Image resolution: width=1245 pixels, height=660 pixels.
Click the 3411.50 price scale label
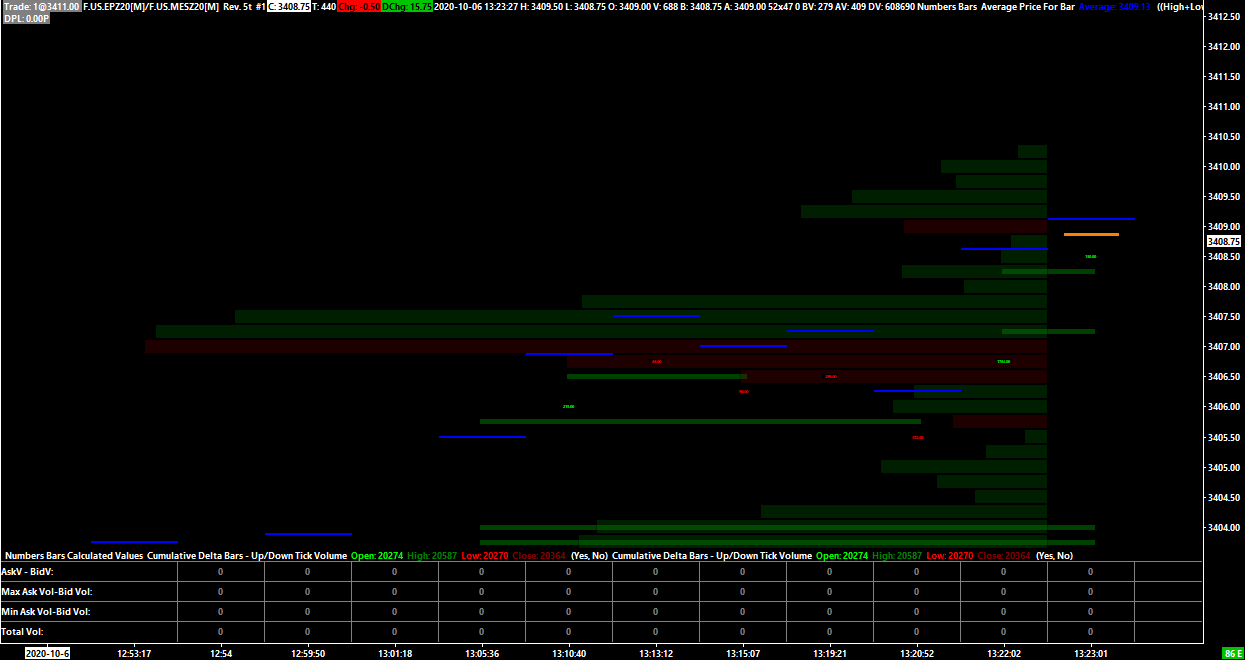1225,76
